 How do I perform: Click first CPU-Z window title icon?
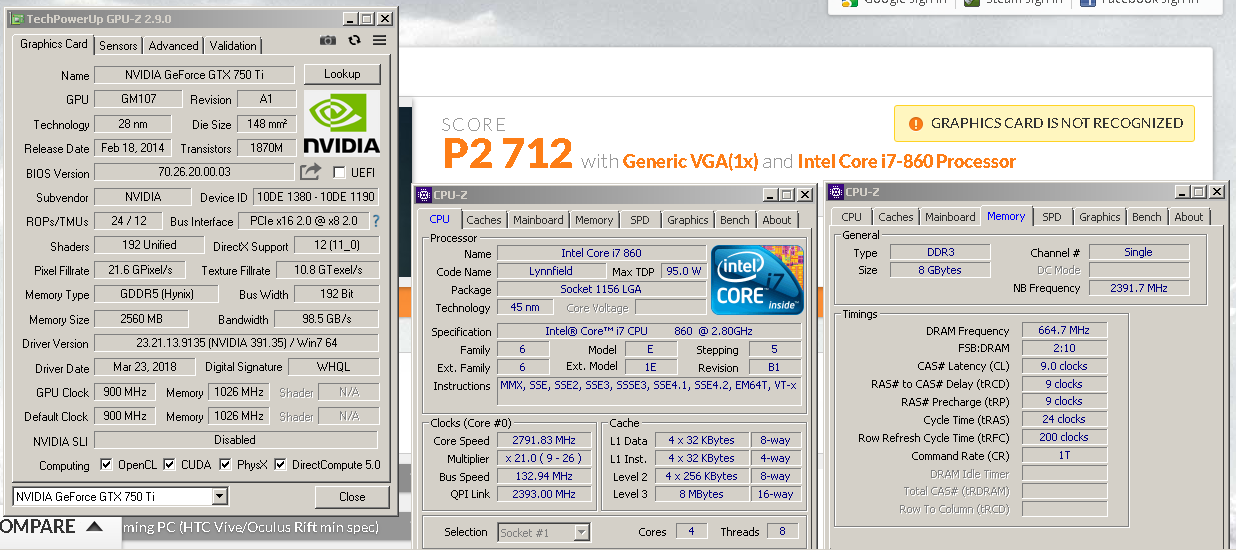point(425,194)
